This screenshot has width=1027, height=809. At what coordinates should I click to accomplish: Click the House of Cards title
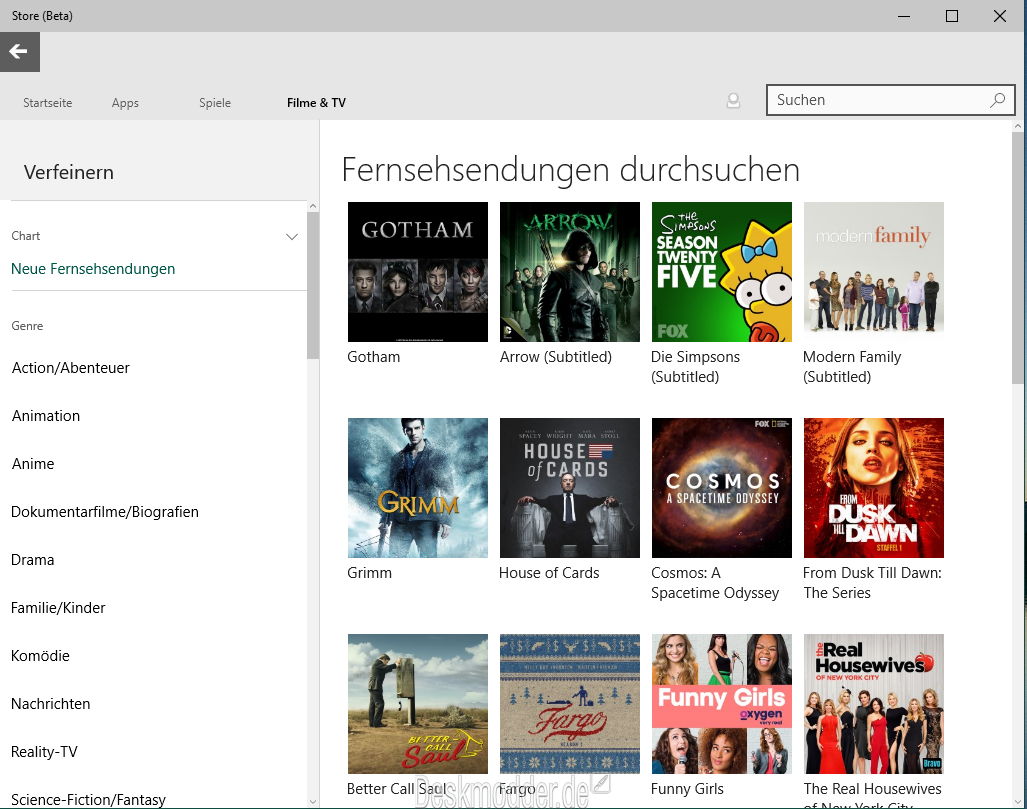[549, 573]
